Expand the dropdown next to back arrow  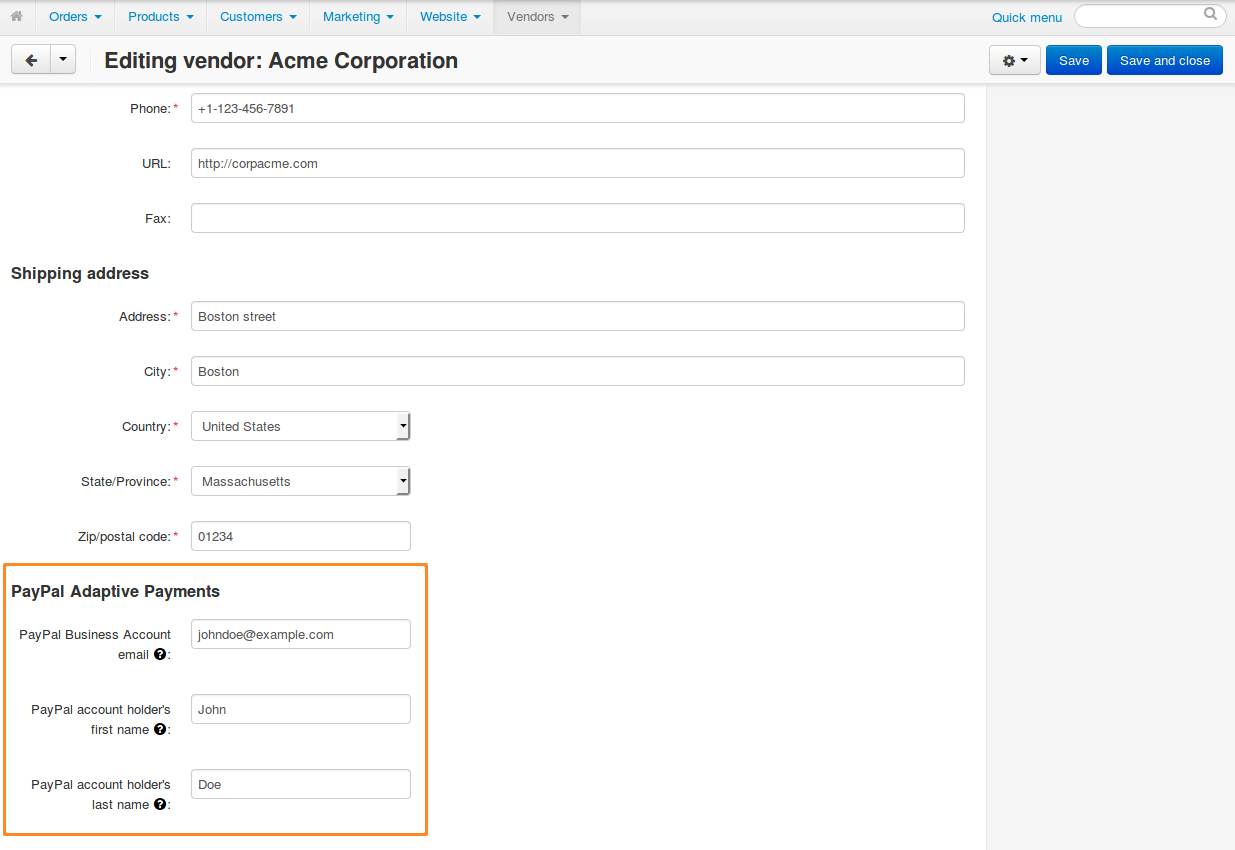(x=63, y=60)
